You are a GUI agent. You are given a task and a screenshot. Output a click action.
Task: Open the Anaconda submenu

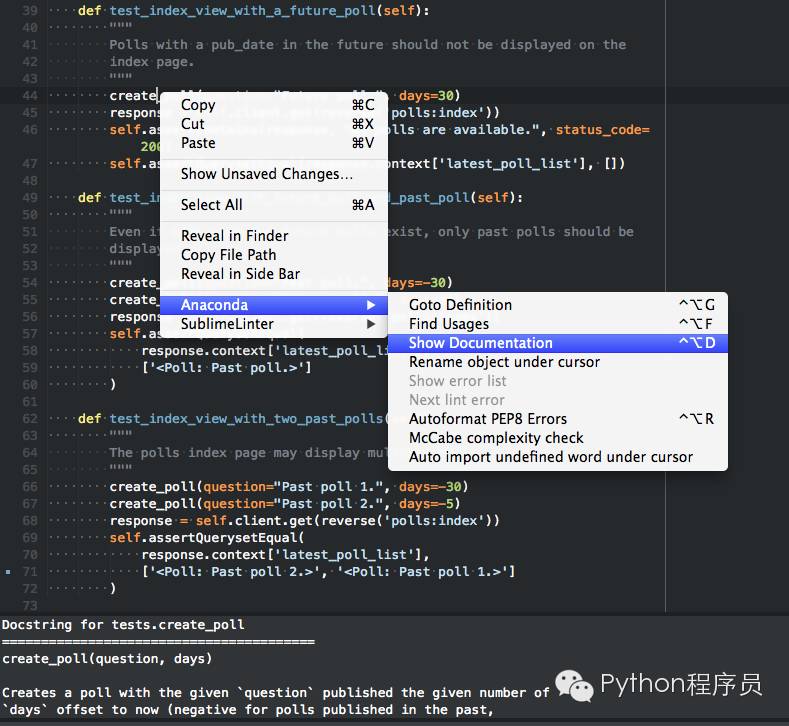click(274, 305)
